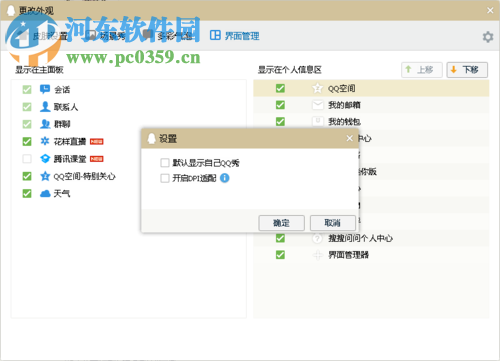Click the 界面管理器 plus-shaped icon

click(317, 255)
